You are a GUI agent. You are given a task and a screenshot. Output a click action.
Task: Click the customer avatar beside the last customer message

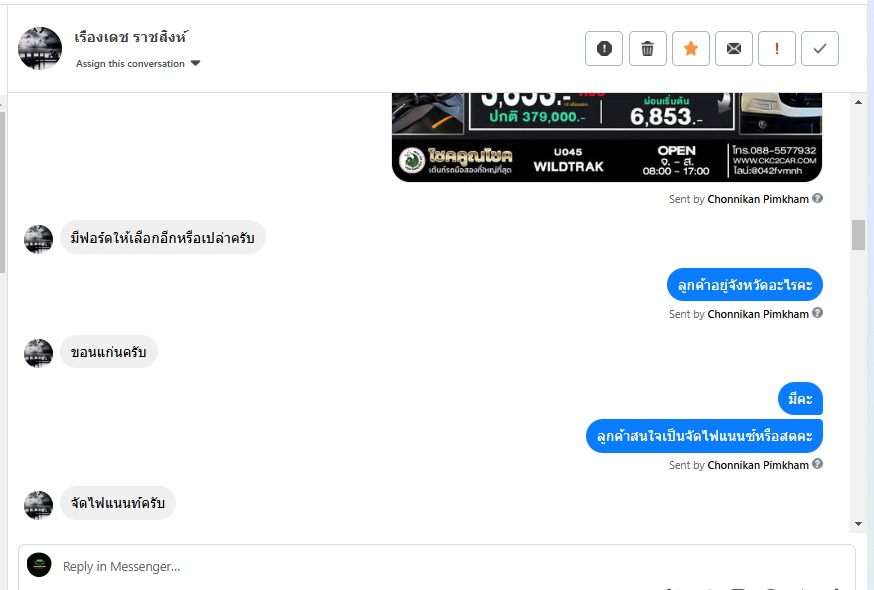pos(38,504)
